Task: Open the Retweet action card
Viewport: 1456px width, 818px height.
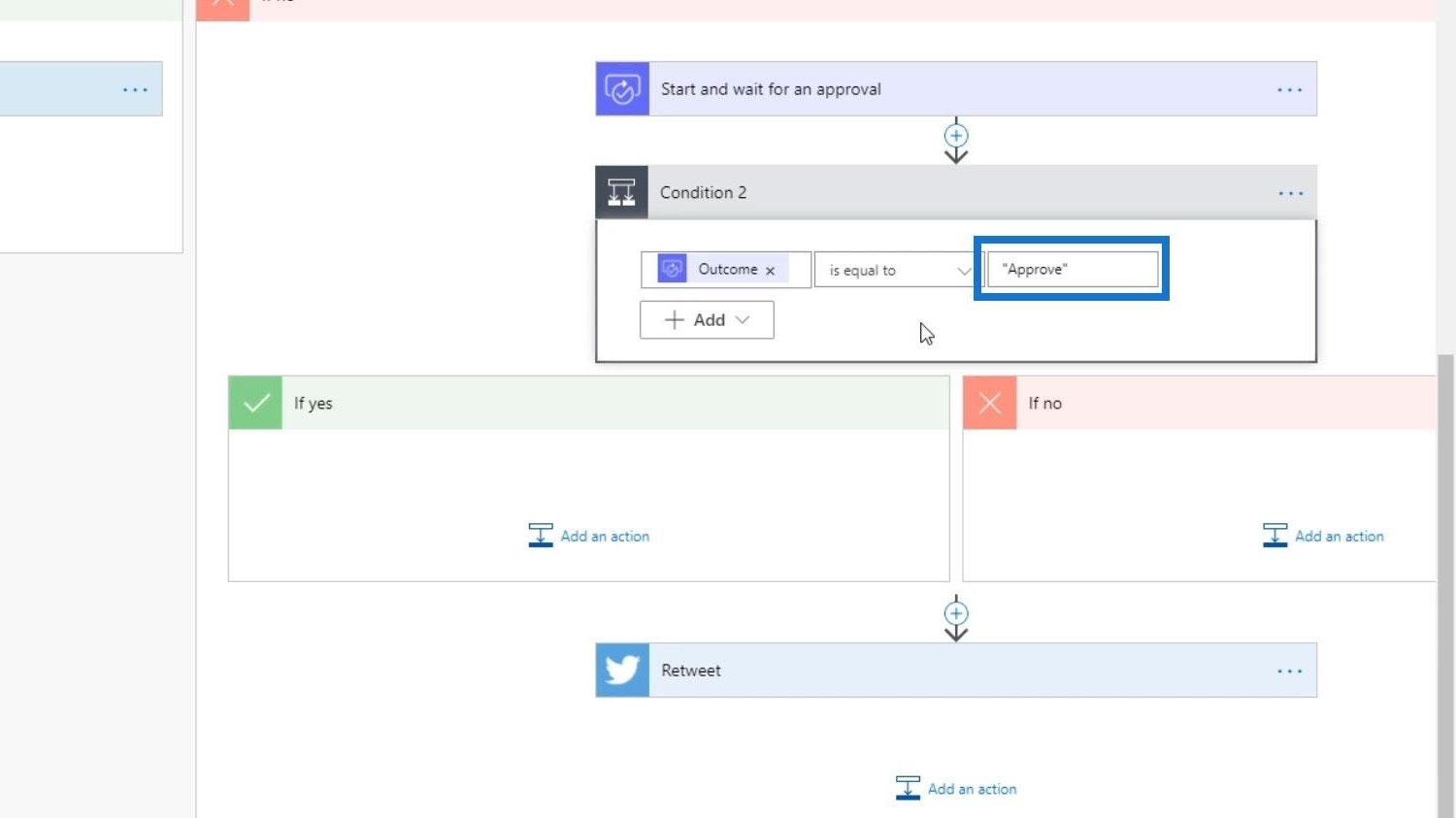Action: tap(956, 671)
